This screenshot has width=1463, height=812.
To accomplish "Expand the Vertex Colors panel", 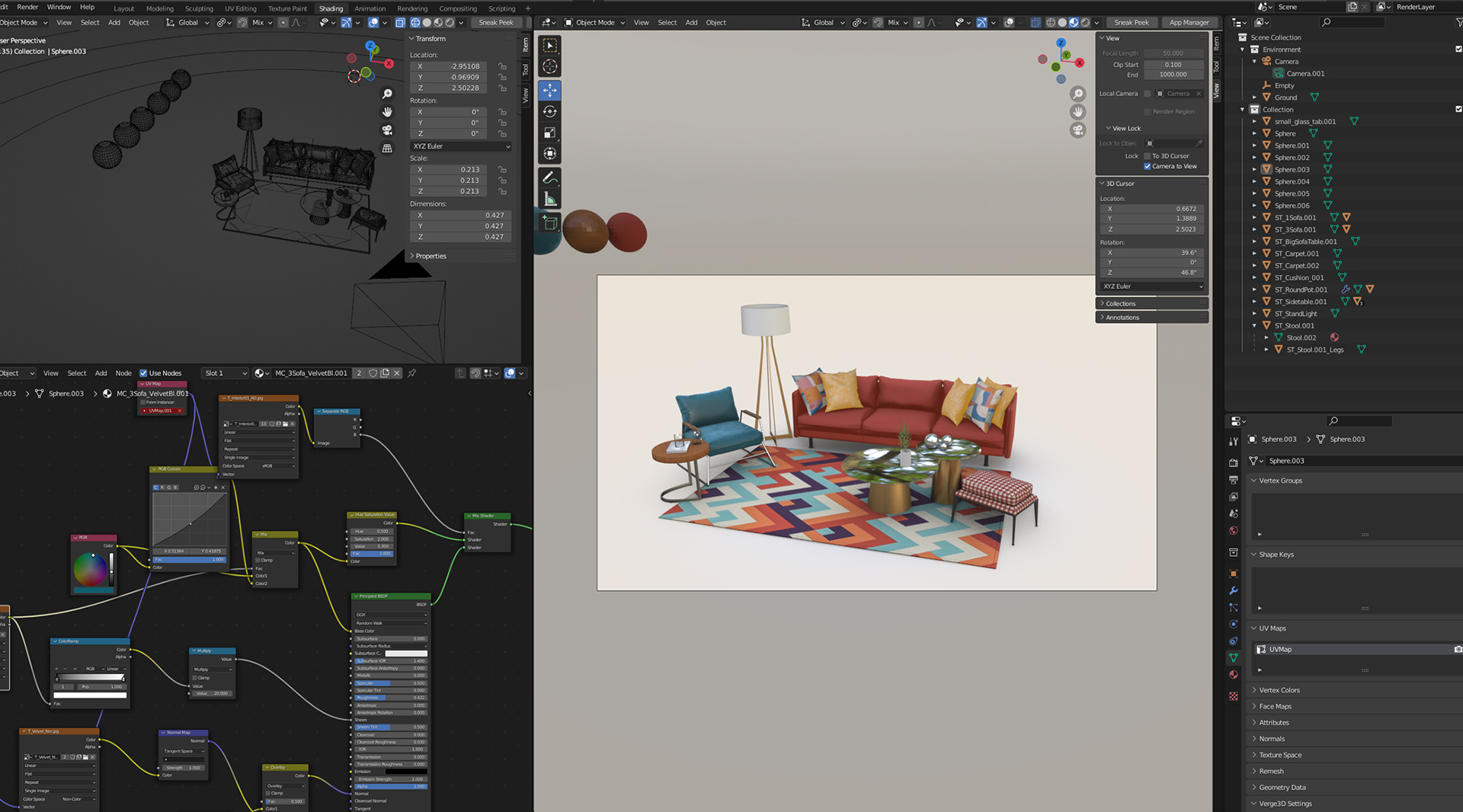I will click(1353, 690).
